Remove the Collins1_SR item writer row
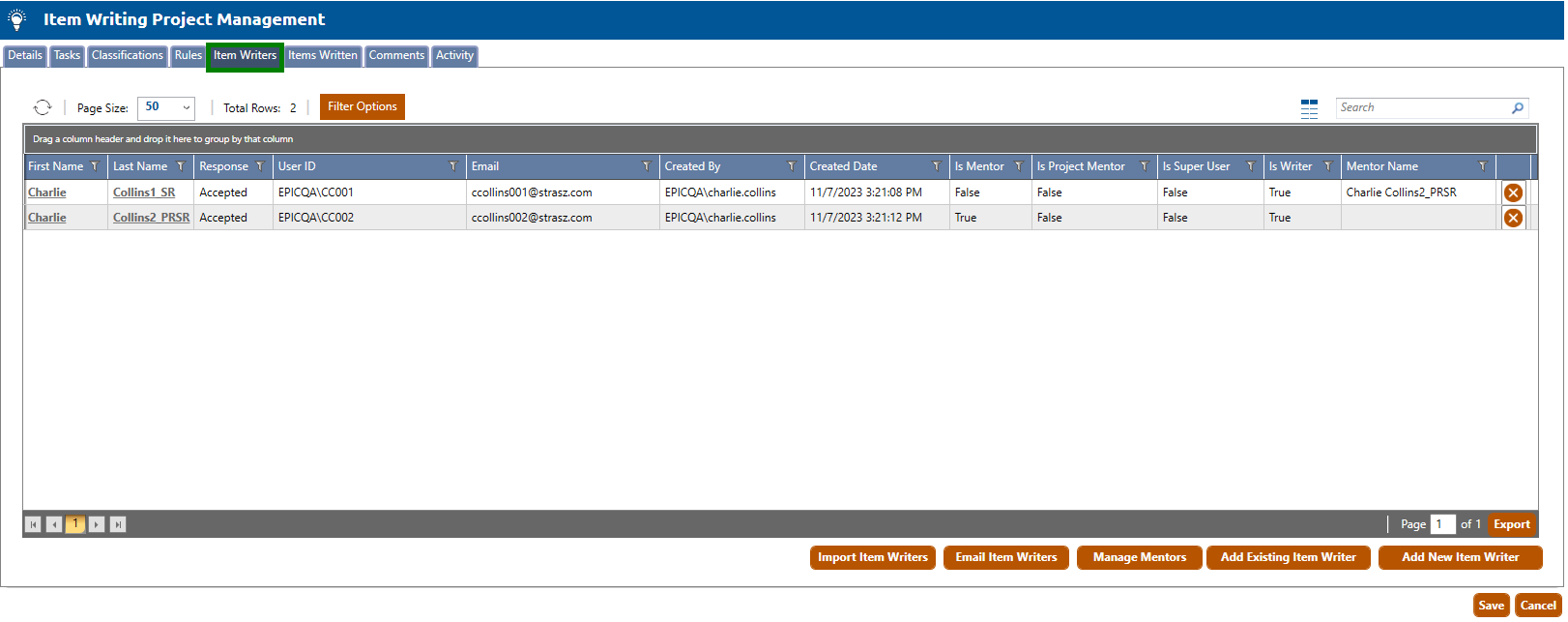 tap(1513, 193)
